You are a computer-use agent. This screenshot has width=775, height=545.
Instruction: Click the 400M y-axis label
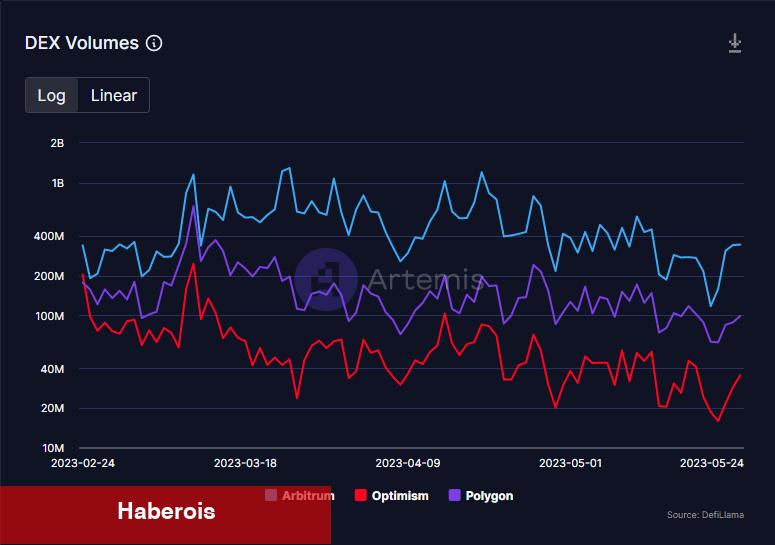click(x=49, y=236)
